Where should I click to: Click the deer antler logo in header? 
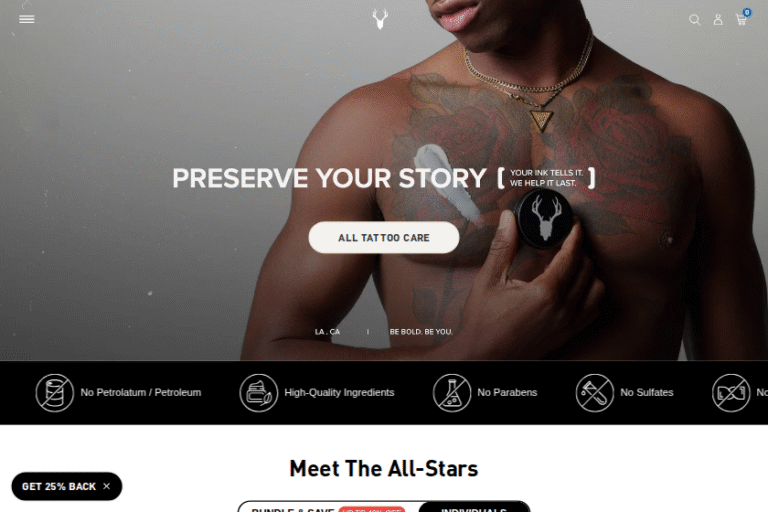pyautogui.click(x=380, y=19)
